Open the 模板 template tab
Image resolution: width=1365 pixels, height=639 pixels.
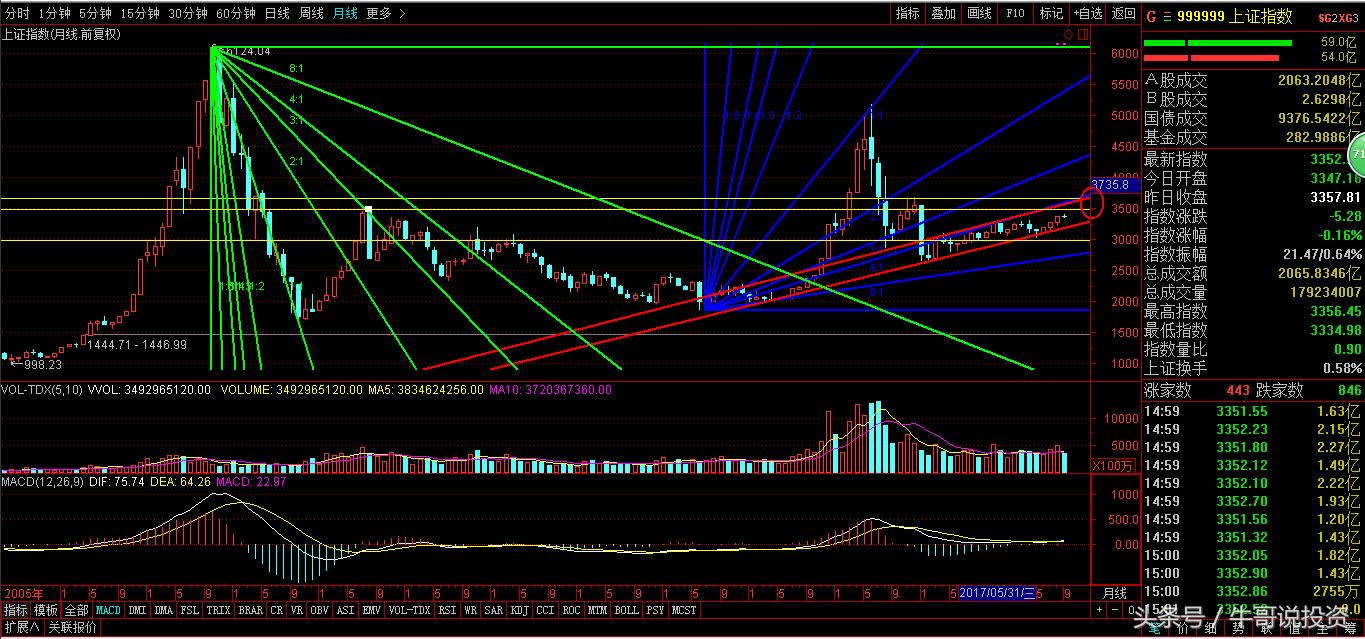(x=46, y=610)
